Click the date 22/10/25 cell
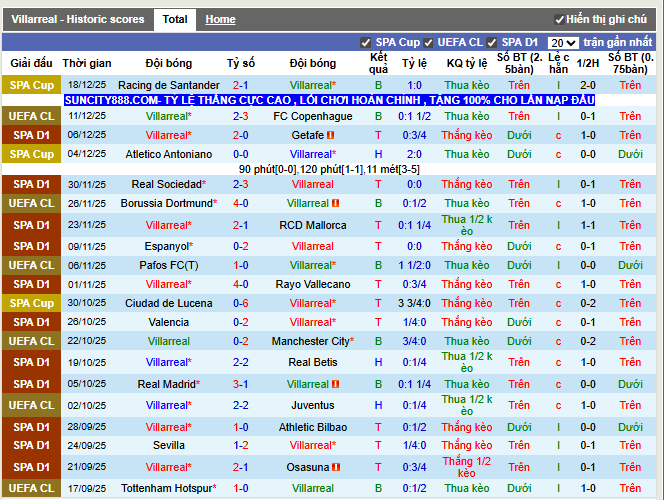The height and width of the screenshot is (500, 664). click(x=87, y=341)
